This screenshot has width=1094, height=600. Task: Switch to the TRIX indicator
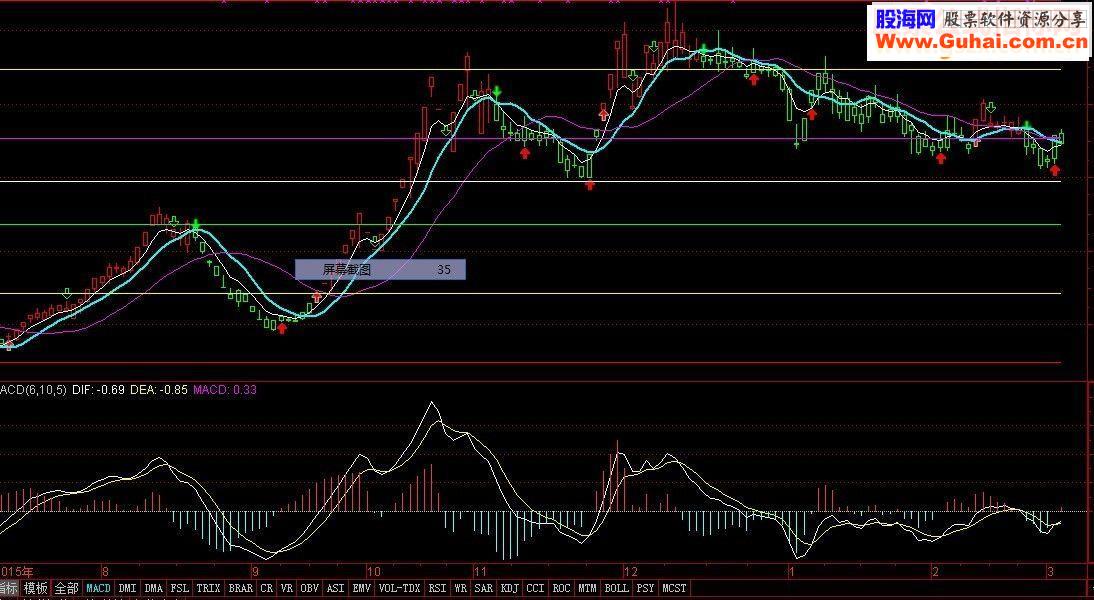click(x=208, y=588)
